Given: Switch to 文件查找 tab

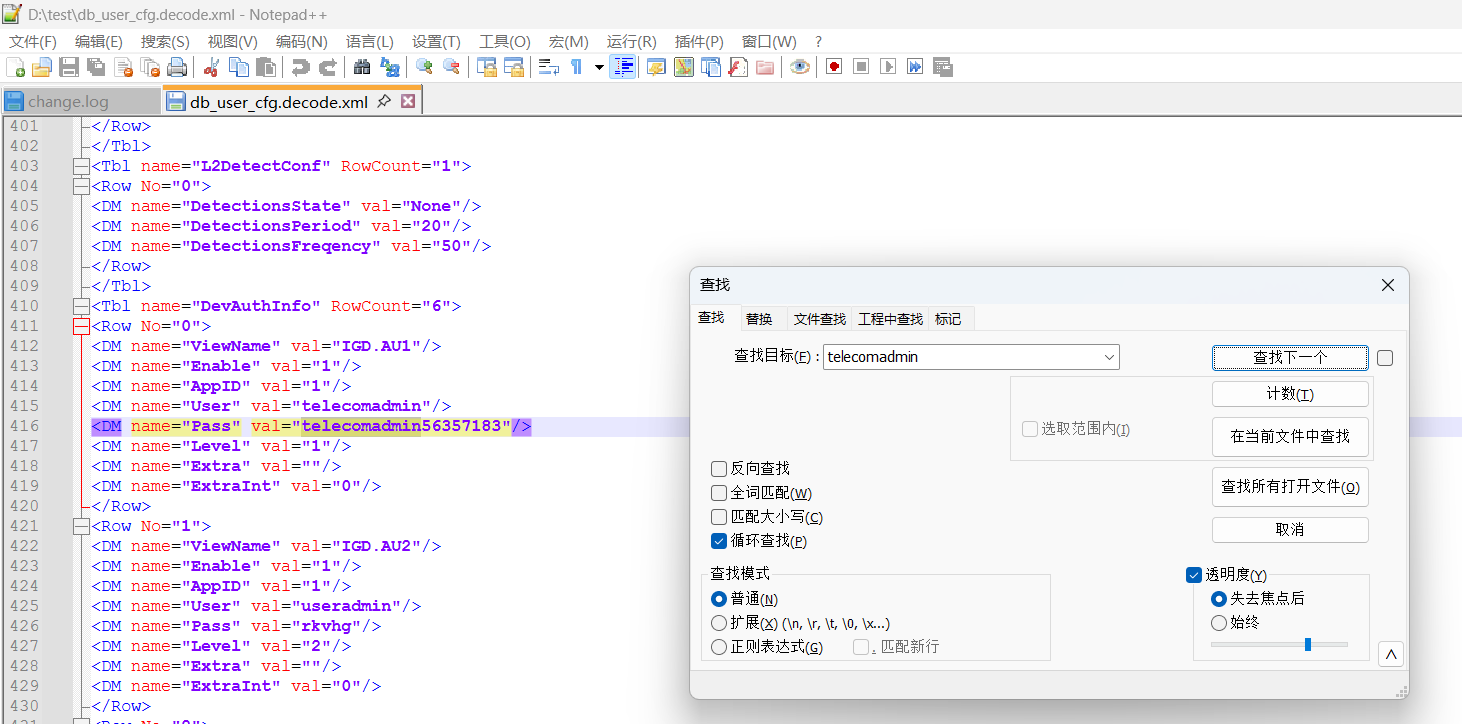Looking at the screenshot, I should [x=820, y=319].
